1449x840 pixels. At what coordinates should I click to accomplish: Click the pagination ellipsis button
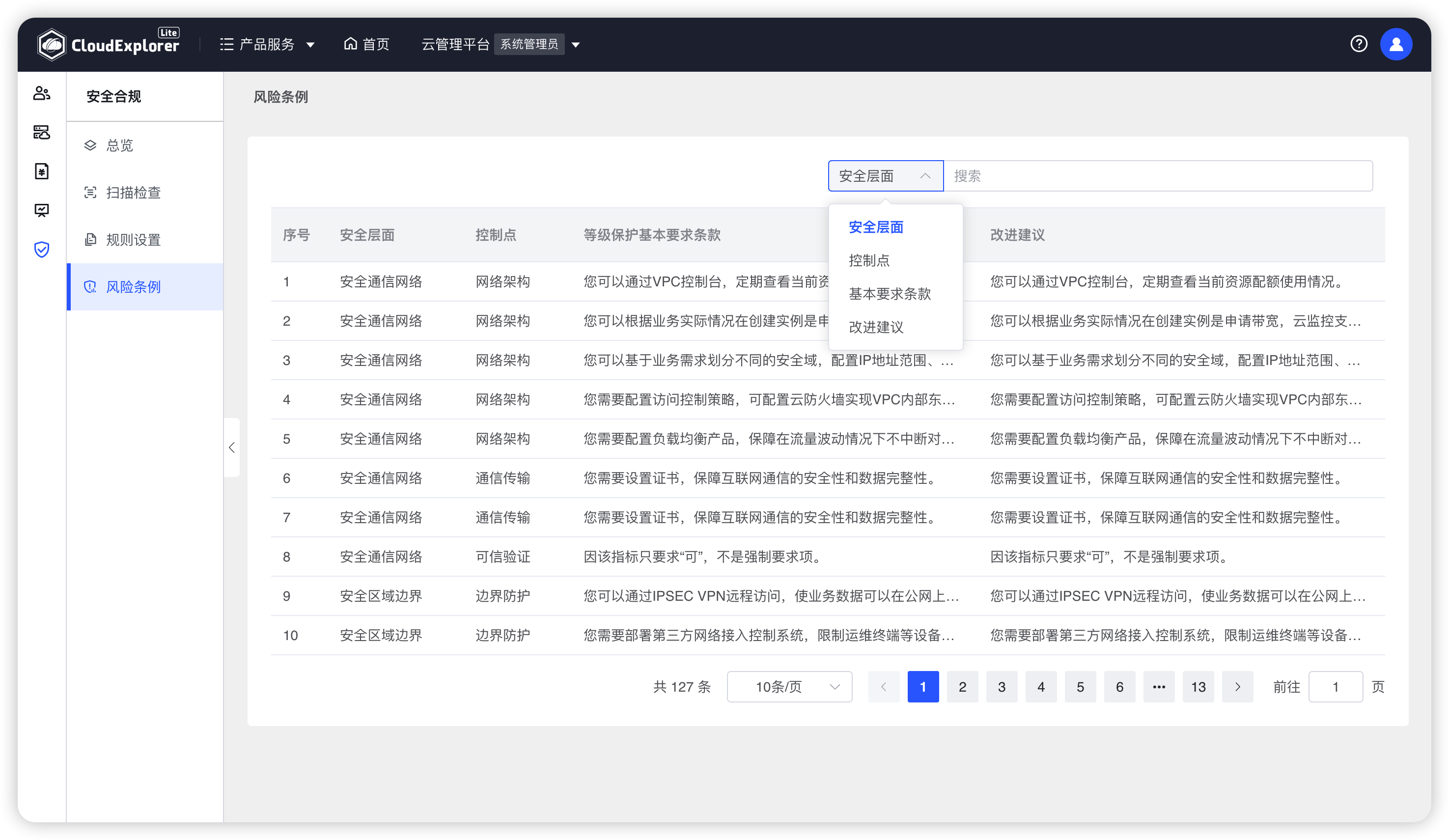point(1159,686)
